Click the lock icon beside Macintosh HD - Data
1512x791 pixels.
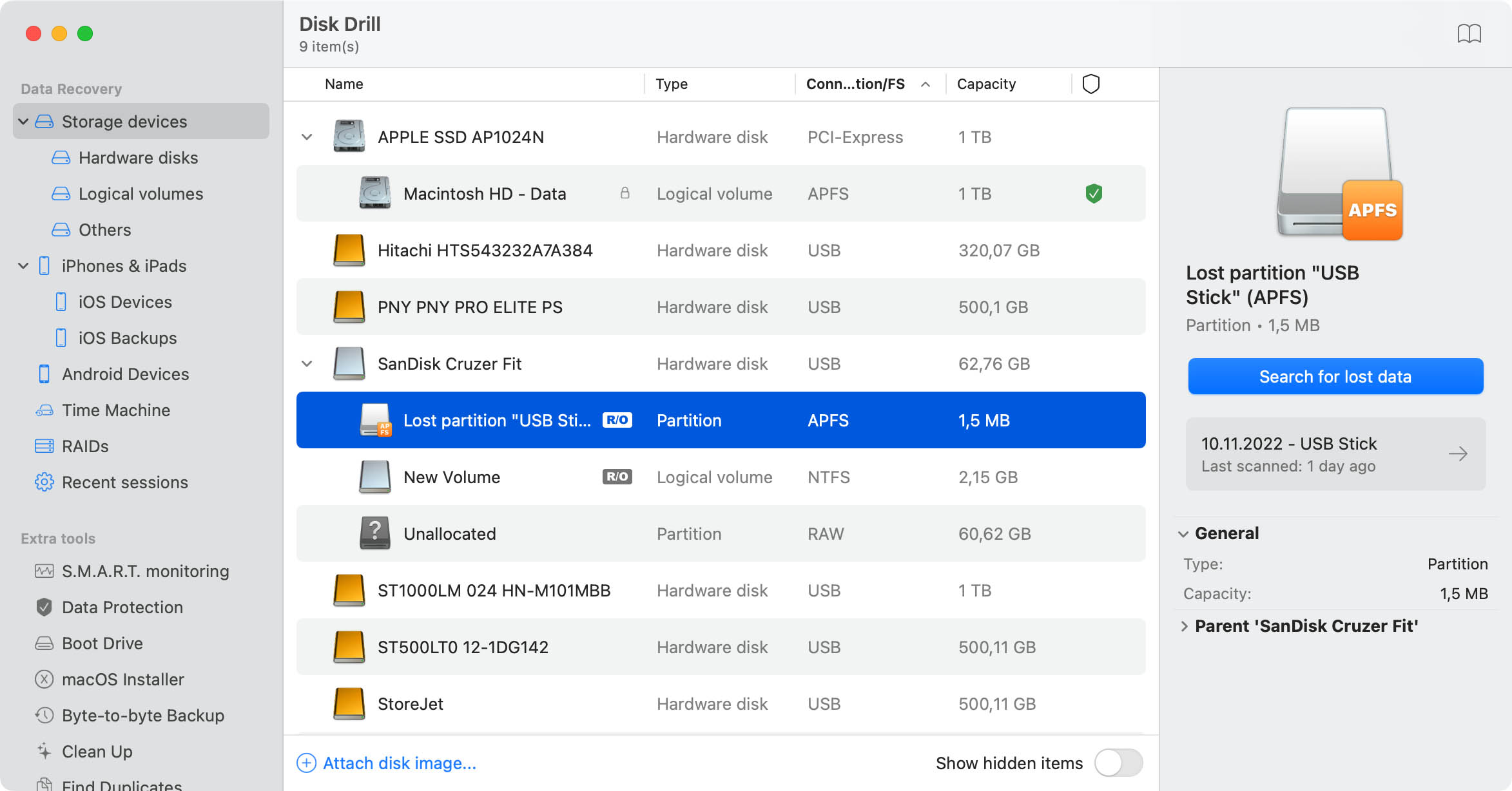(x=625, y=193)
